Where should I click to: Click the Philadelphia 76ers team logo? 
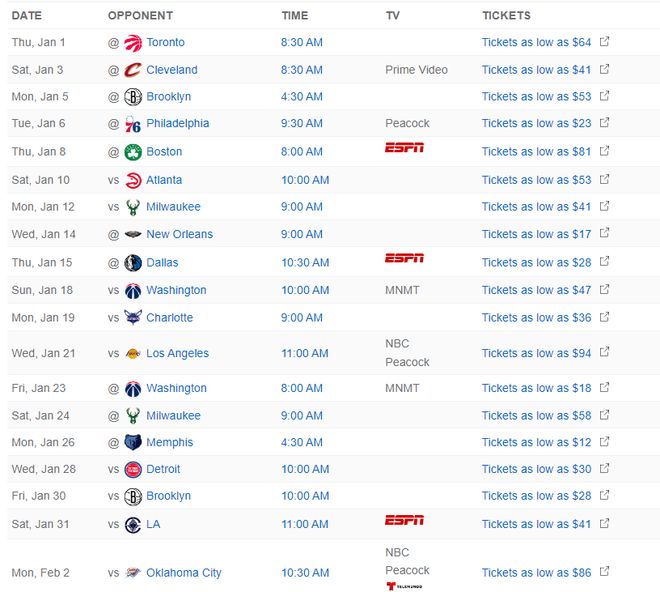point(133,124)
